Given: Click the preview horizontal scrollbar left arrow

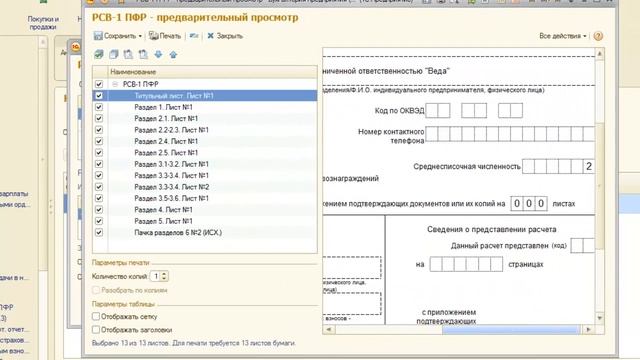Looking at the screenshot, I should coord(329,329).
